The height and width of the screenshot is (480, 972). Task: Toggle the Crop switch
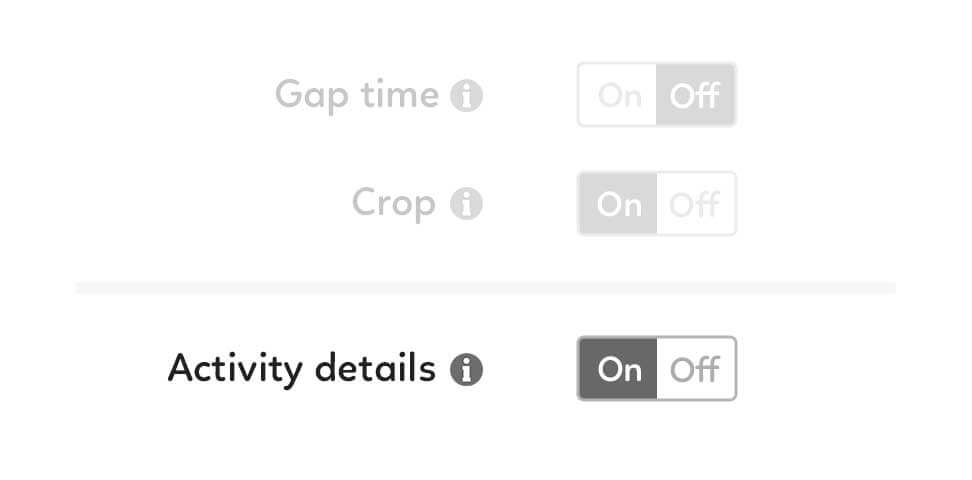(x=657, y=203)
